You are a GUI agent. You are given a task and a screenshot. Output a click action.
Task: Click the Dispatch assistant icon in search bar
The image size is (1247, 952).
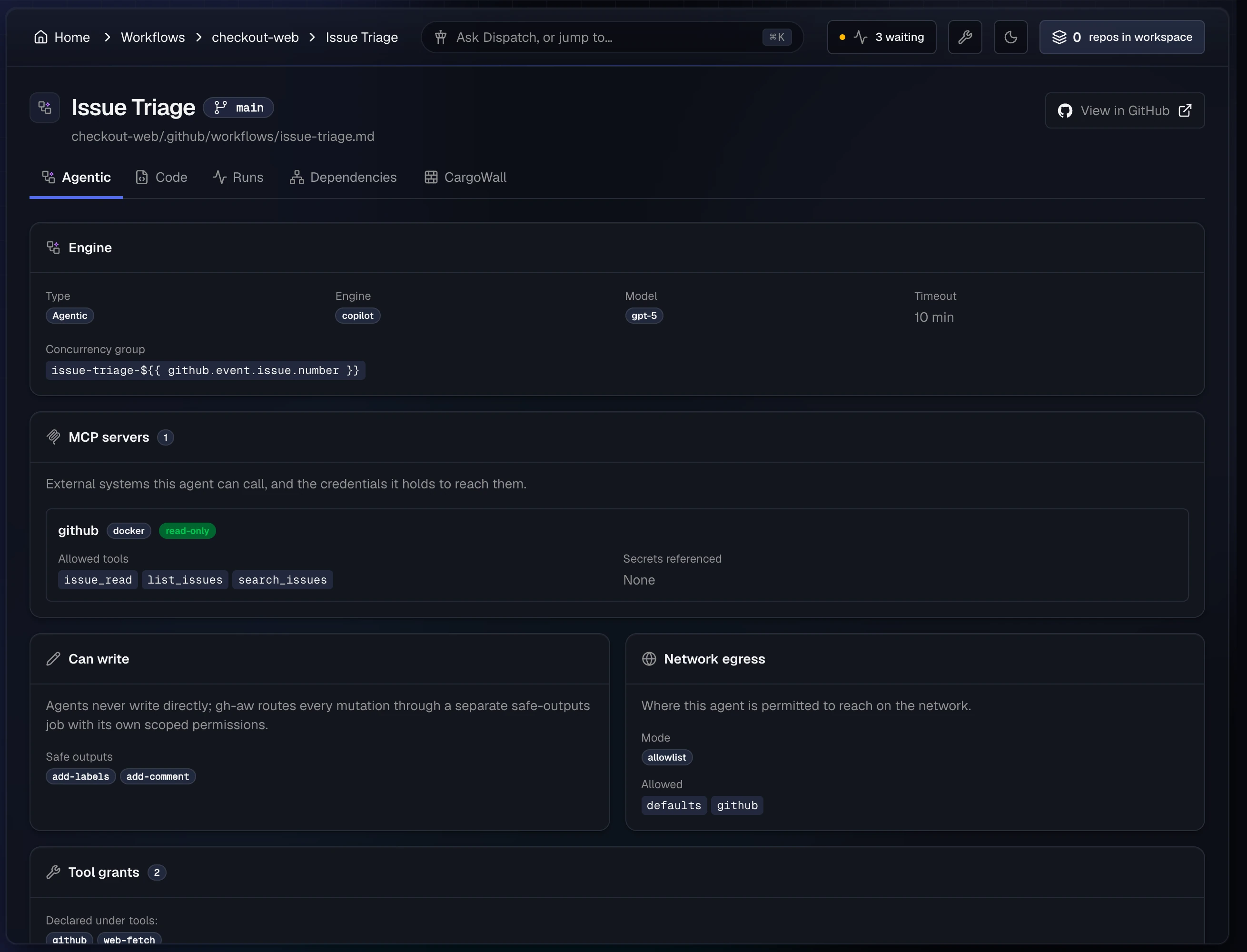[x=440, y=38]
